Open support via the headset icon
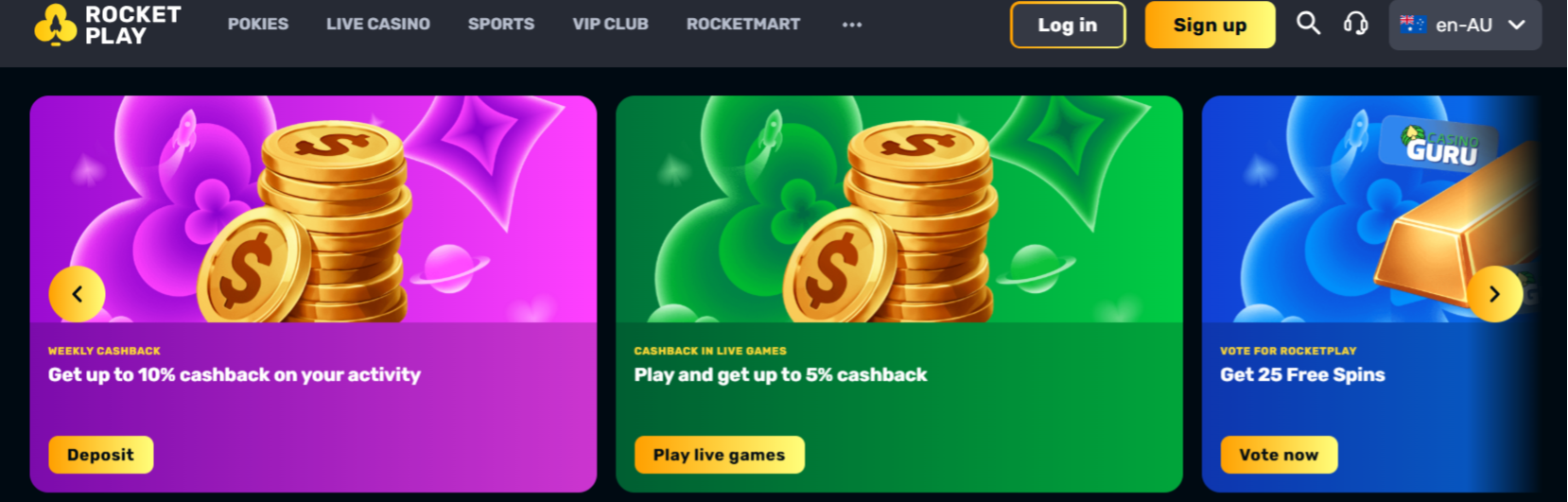 (x=1355, y=24)
